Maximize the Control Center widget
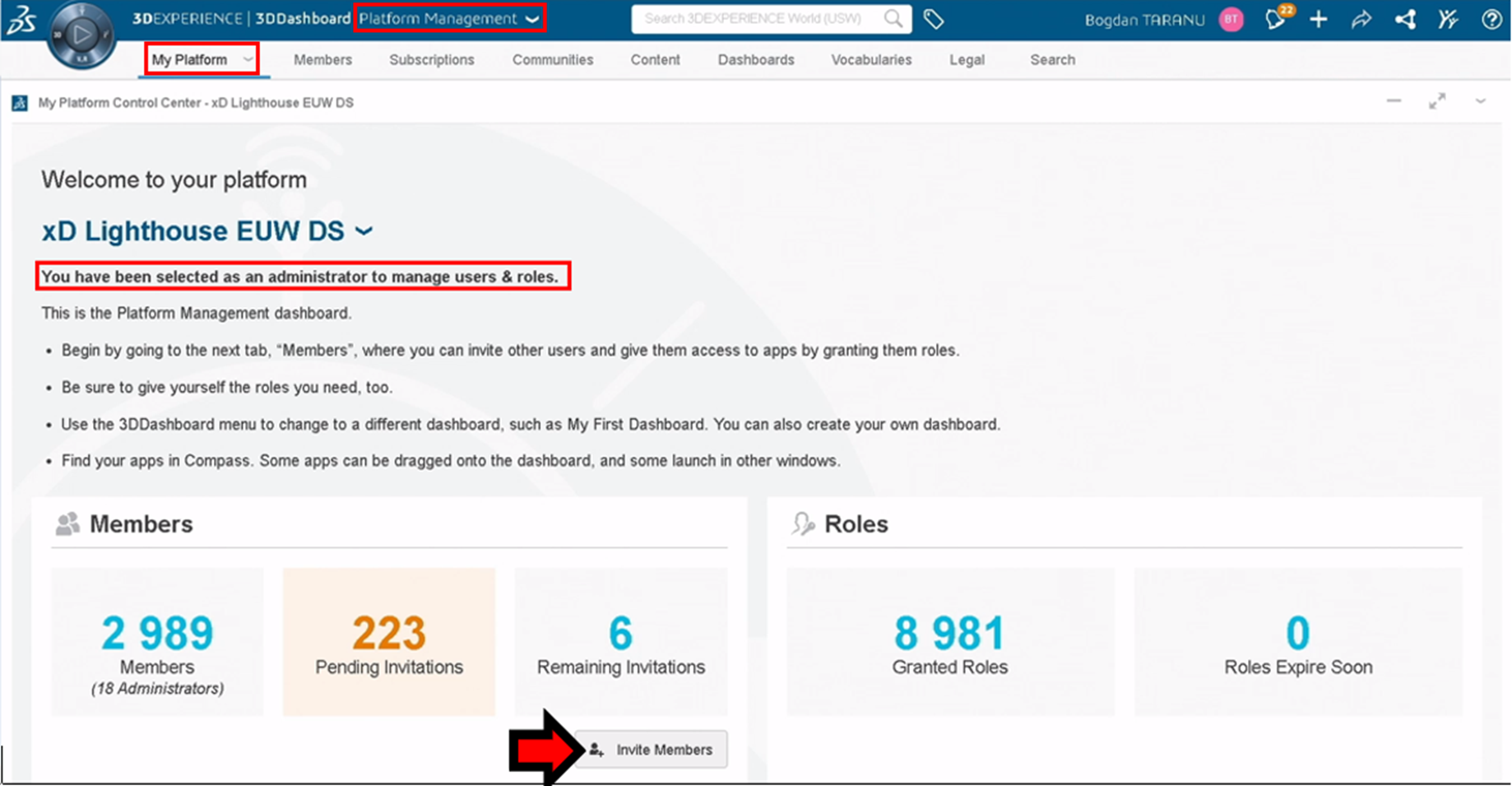This screenshot has height=786, width=1512. (x=1437, y=101)
